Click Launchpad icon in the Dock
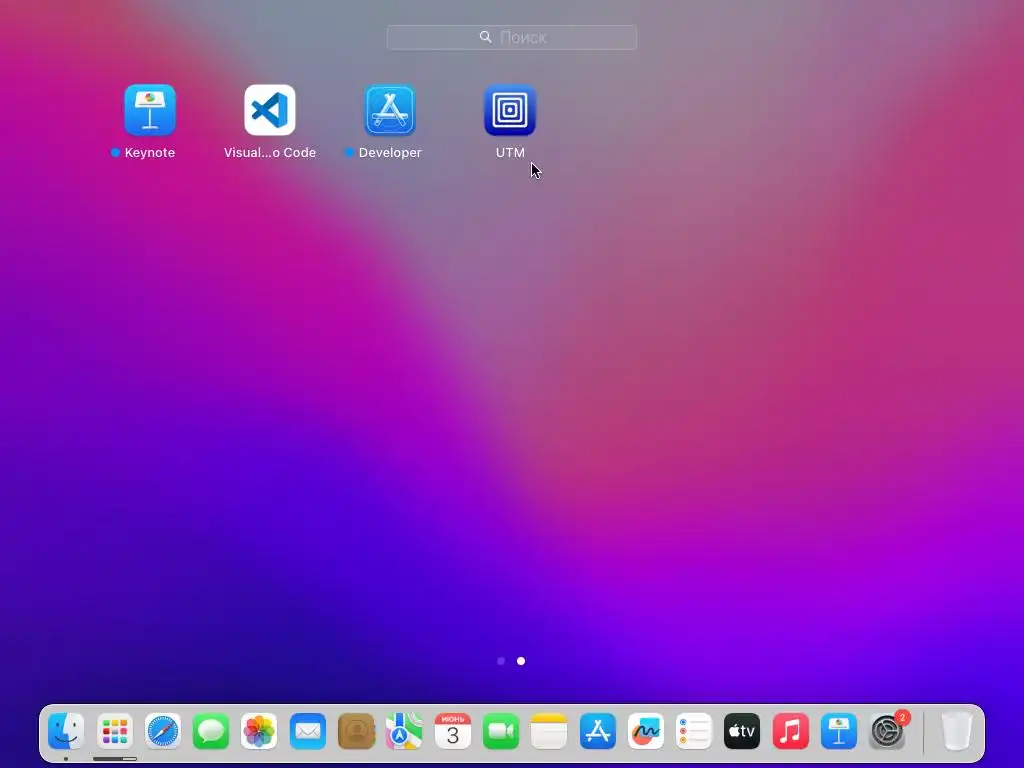 (x=115, y=731)
